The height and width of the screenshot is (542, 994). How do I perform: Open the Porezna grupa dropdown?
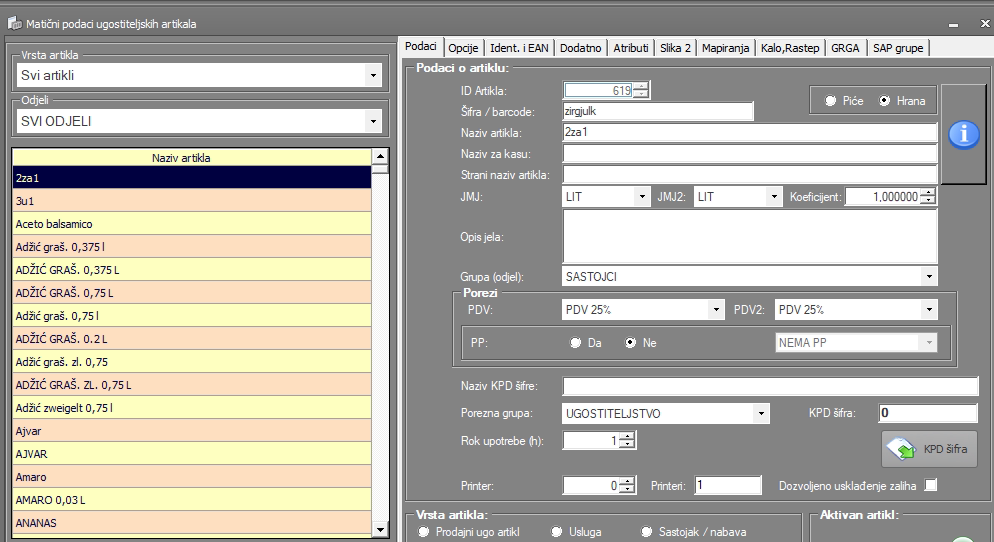coord(761,413)
